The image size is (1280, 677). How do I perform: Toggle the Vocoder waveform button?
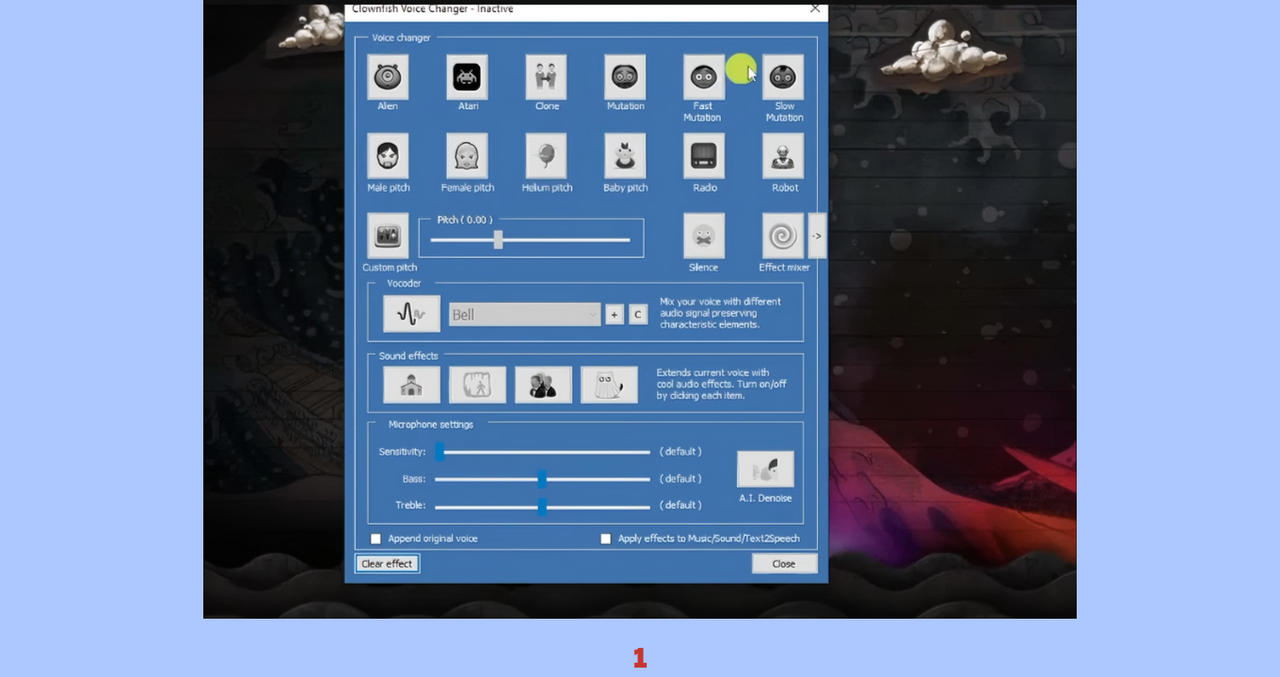(411, 314)
